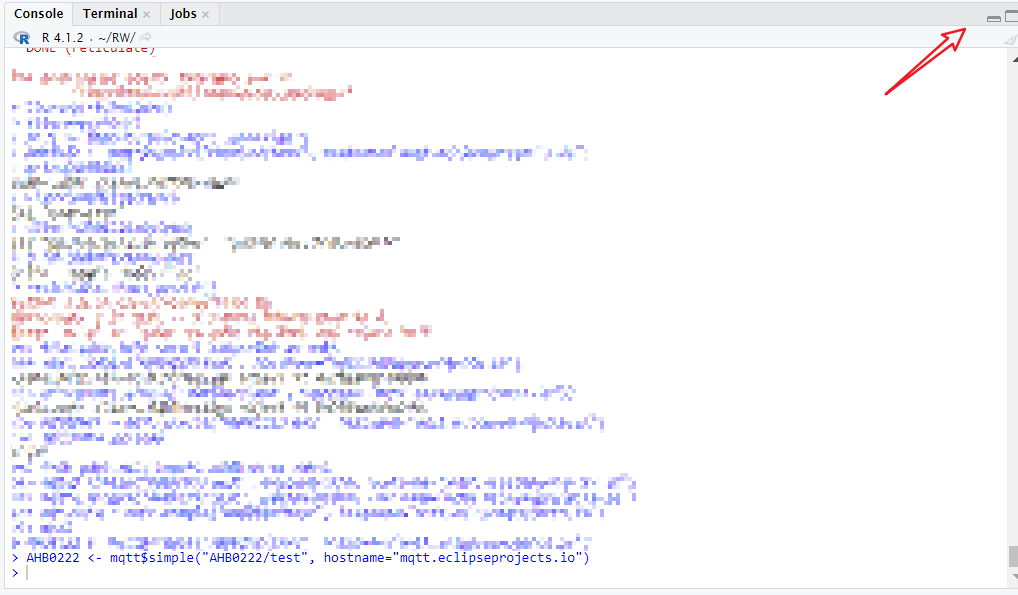Close the Jobs tab
The width and height of the screenshot is (1018, 595).
pyautogui.click(x=206, y=14)
